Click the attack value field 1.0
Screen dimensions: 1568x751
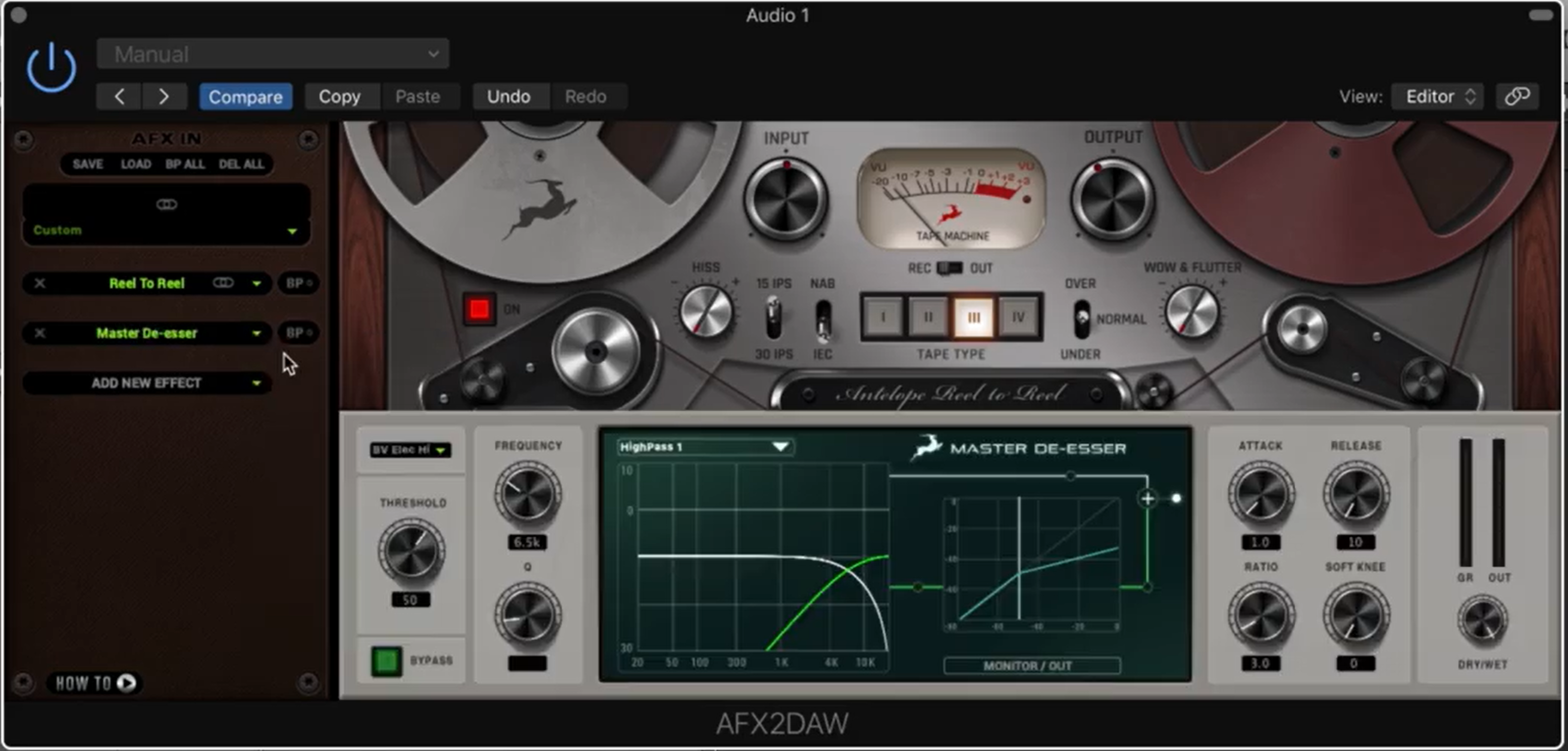click(1261, 542)
